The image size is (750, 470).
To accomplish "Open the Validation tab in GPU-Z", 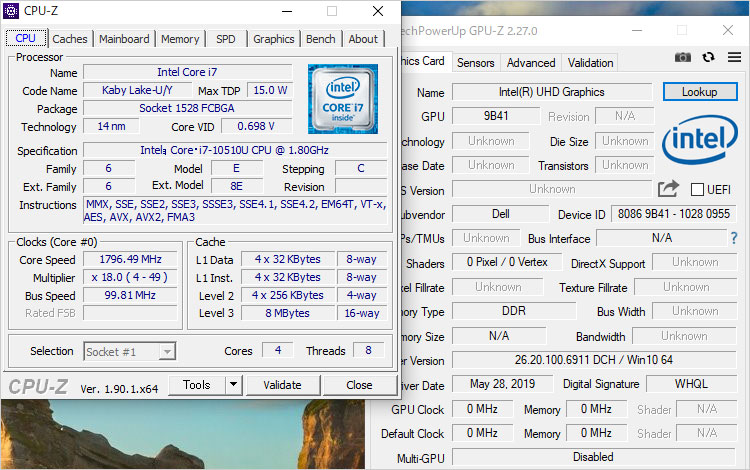I will (590, 63).
